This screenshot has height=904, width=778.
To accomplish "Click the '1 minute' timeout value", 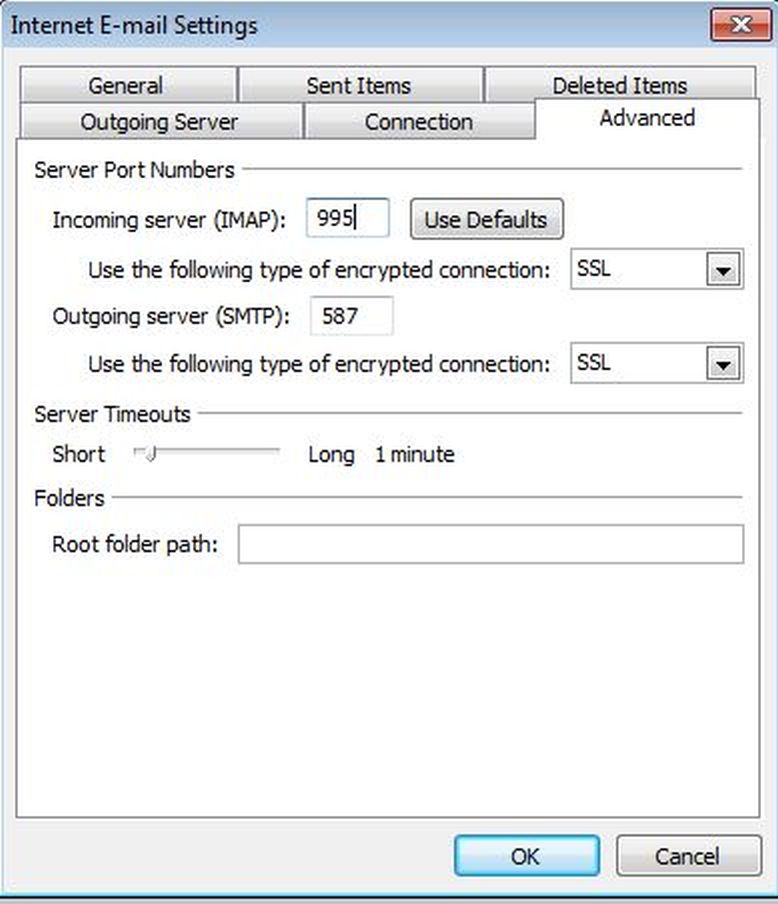I will click(415, 454).
